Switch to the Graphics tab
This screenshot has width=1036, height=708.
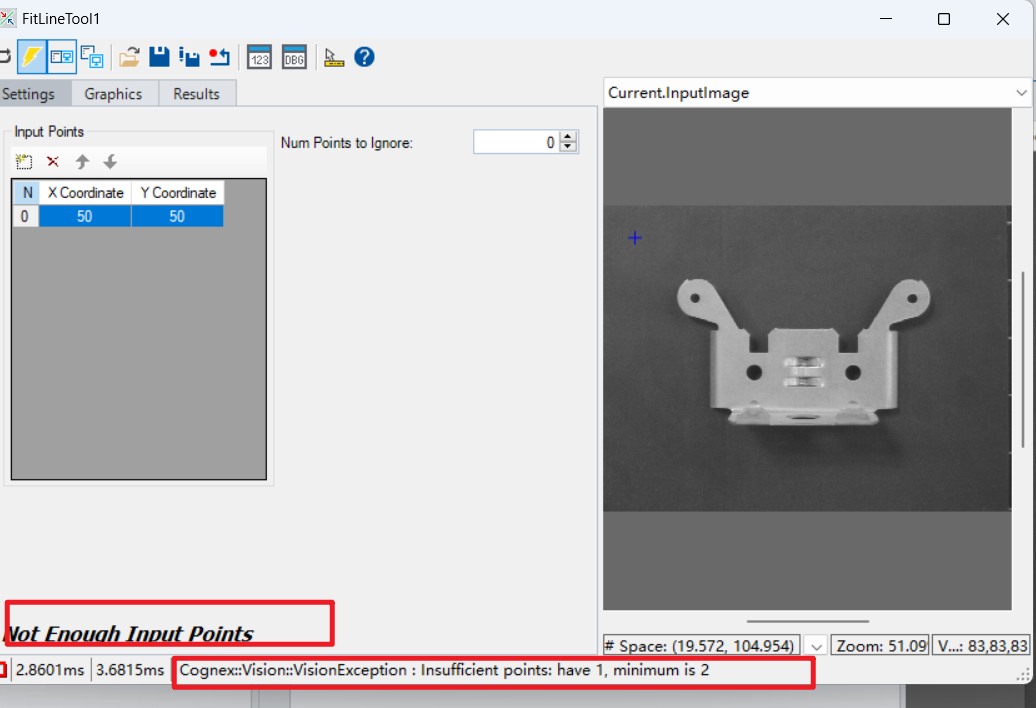tap(113, 94)
